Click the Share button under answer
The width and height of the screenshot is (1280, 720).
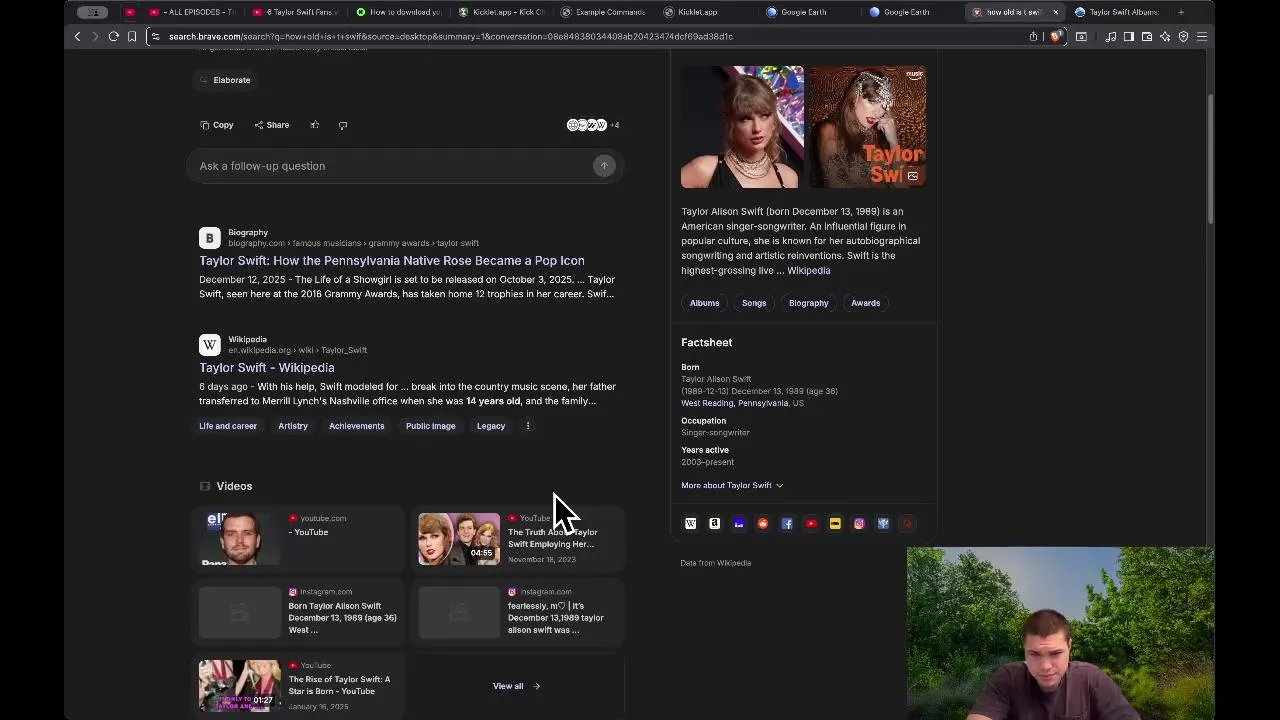272,125
